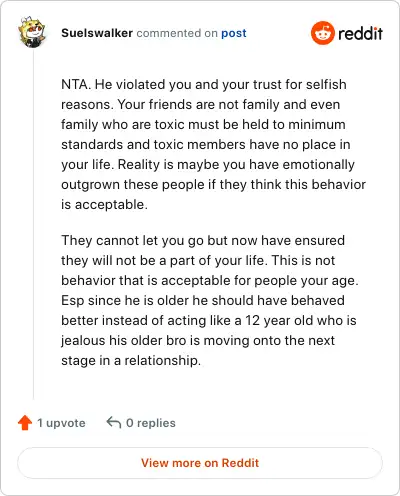
Task: Click the "1 upvote" label
Action: coord(61,423)
